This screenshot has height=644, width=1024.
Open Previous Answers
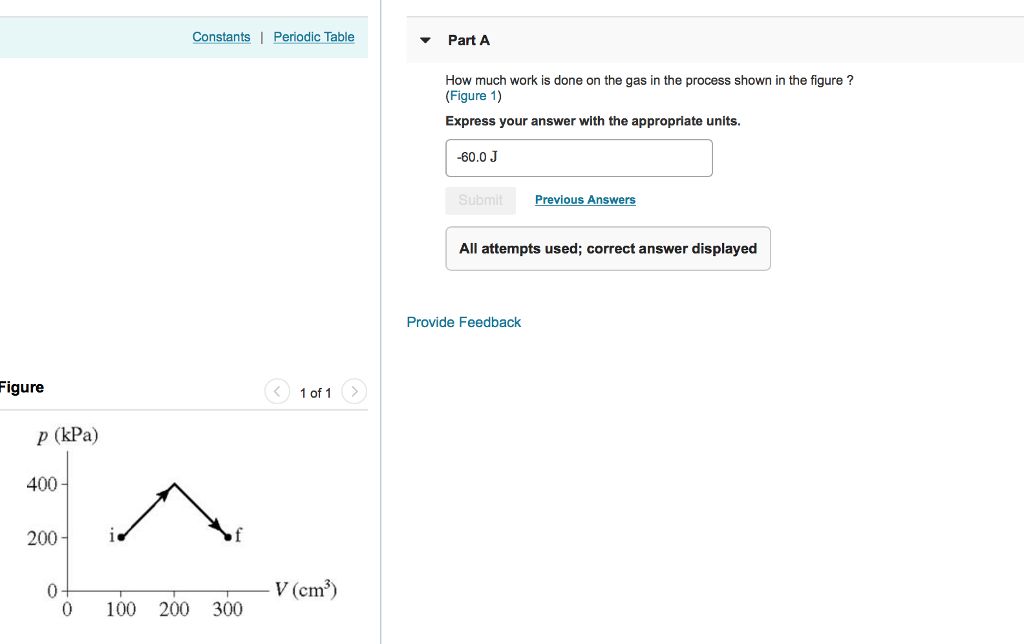pyautogui.click(x=585, y=200)
